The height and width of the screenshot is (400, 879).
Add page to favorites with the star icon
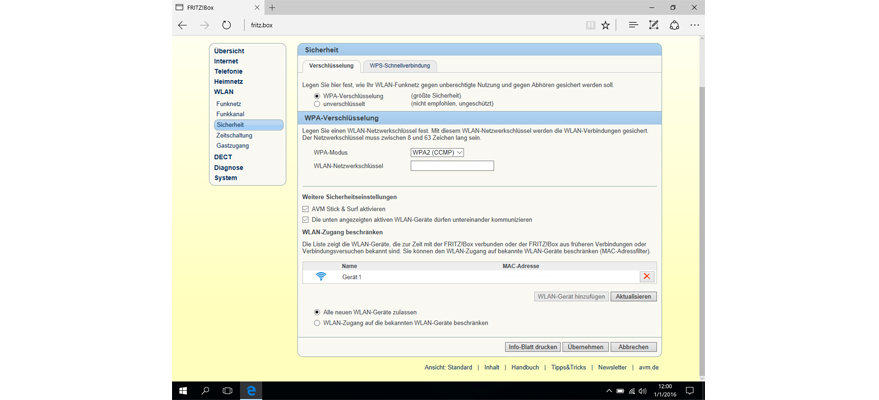point(605,25)
